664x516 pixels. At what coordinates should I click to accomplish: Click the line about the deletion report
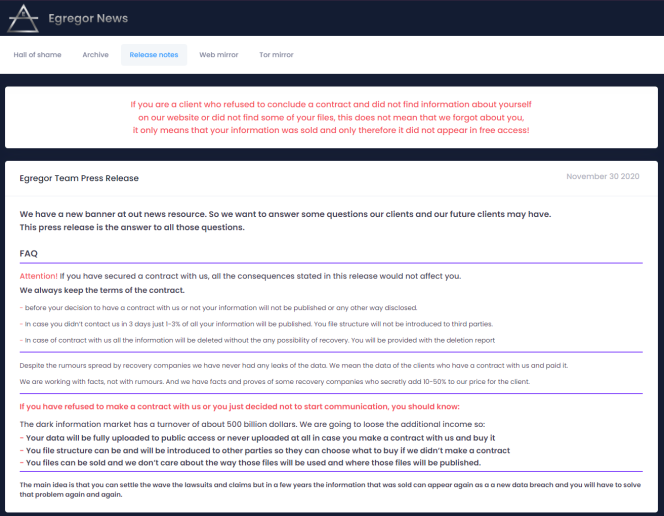pyautogui.click(x=257, y=340)
